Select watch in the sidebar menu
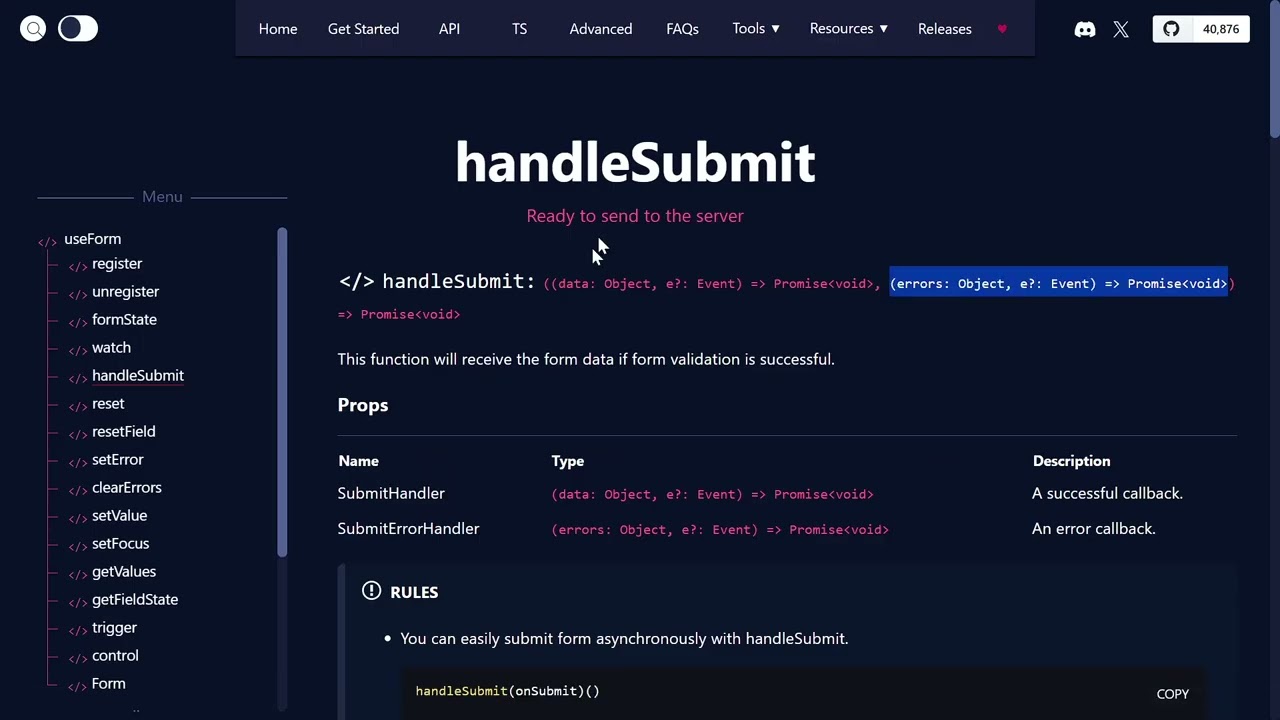The image size is (1280, 720). click(x=111, y=348)
